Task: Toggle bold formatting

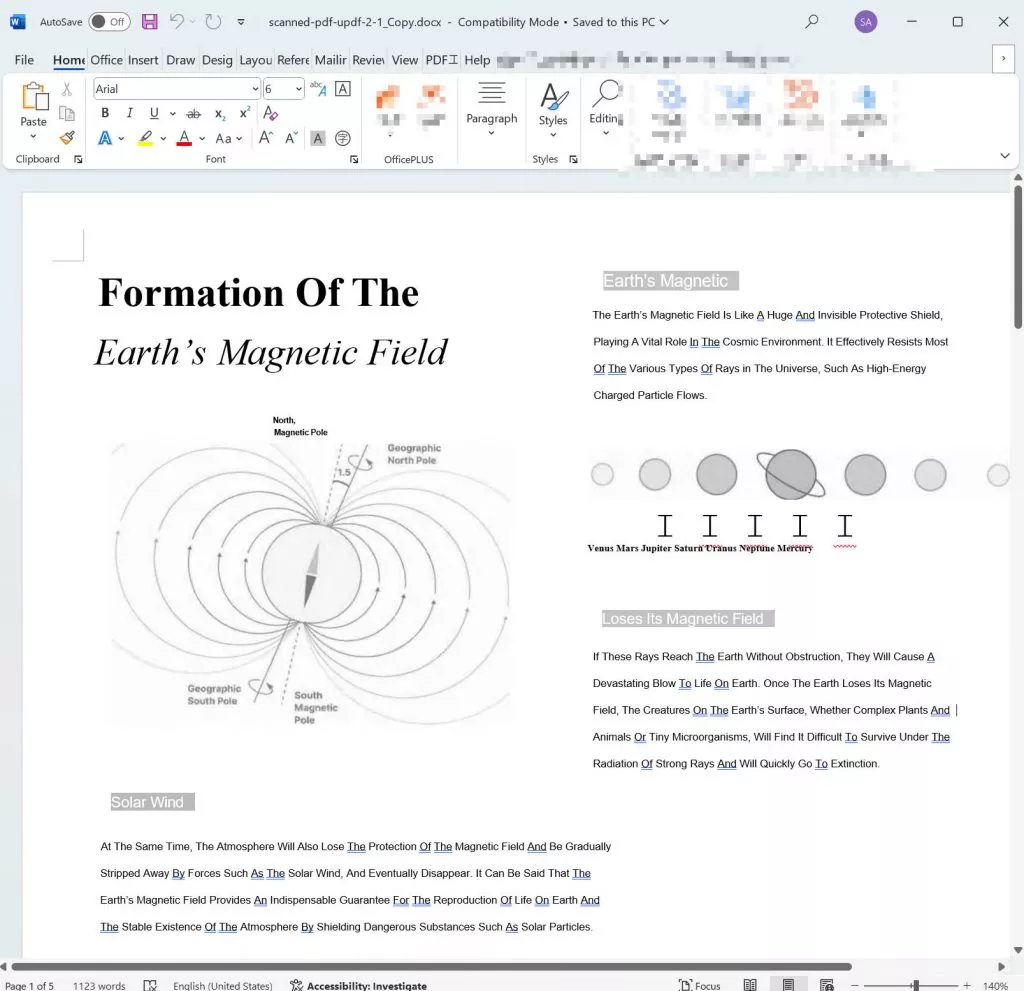Action: click(105, 113)
